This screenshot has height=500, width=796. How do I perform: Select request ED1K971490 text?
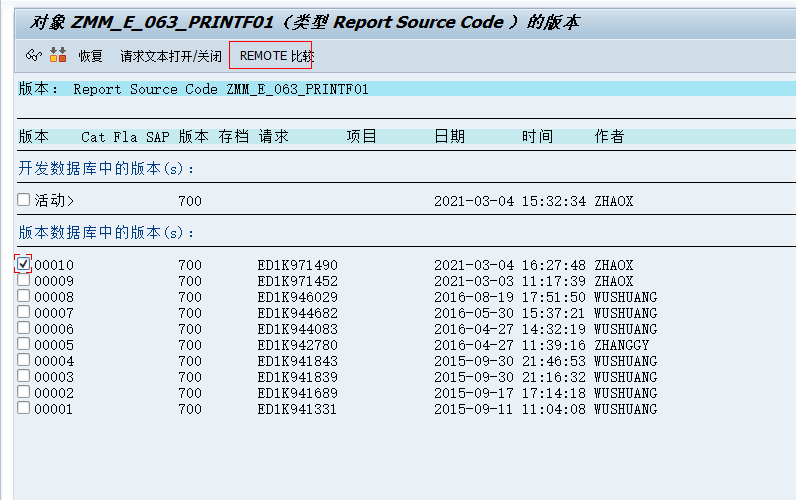tap(297, 265)
